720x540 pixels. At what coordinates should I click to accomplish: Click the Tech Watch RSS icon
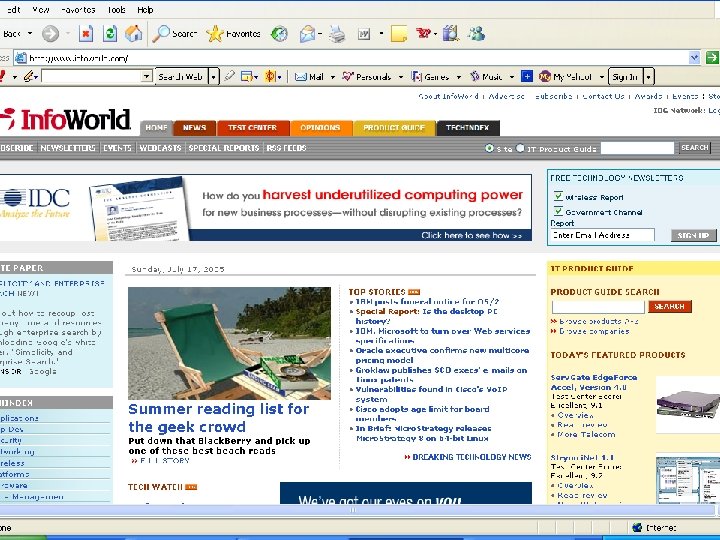click(x=191, y=487)
